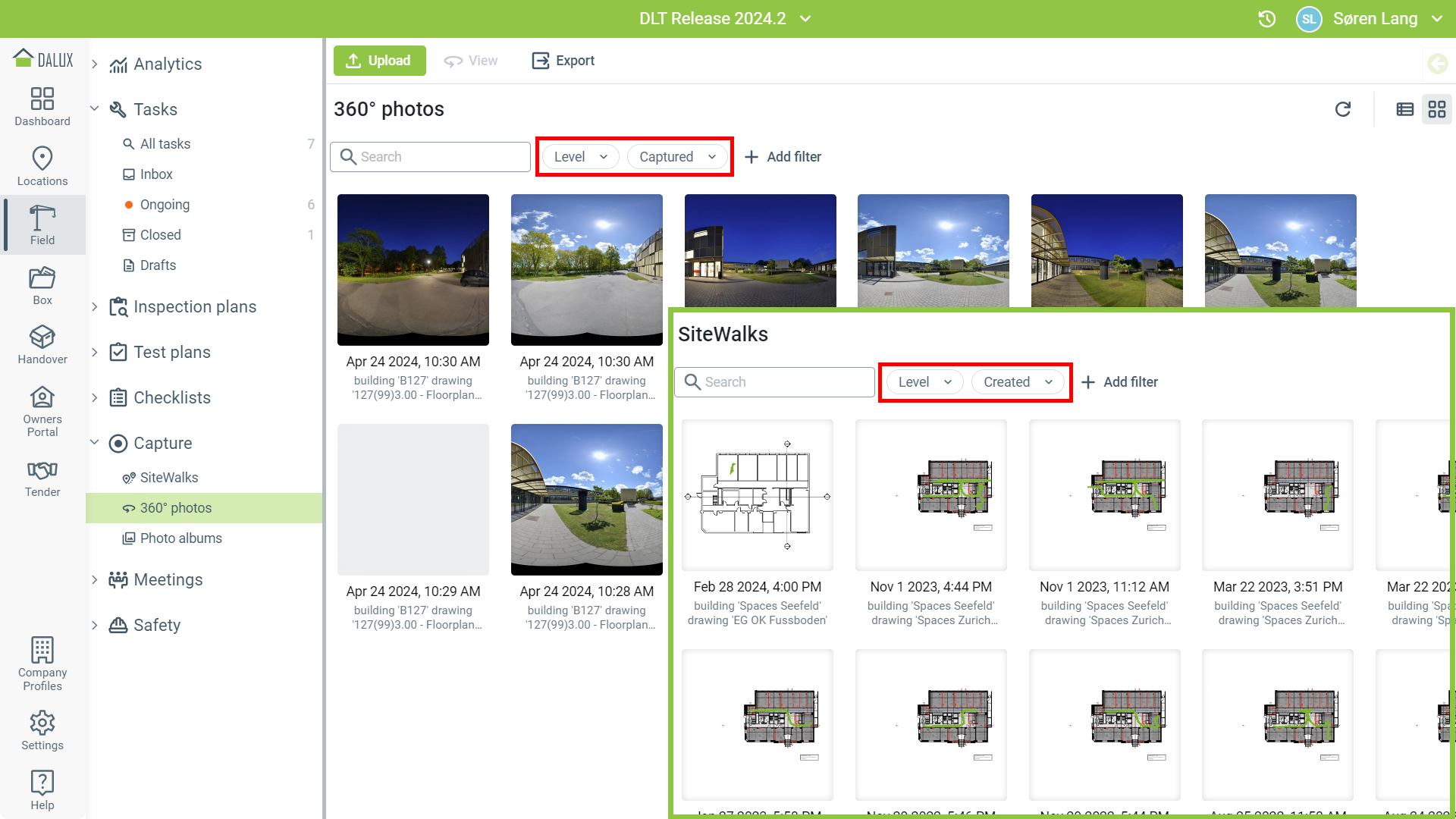This screenshot has width=1456, height=819.
Task: Open the Locations module
Action: coord(42,166)
